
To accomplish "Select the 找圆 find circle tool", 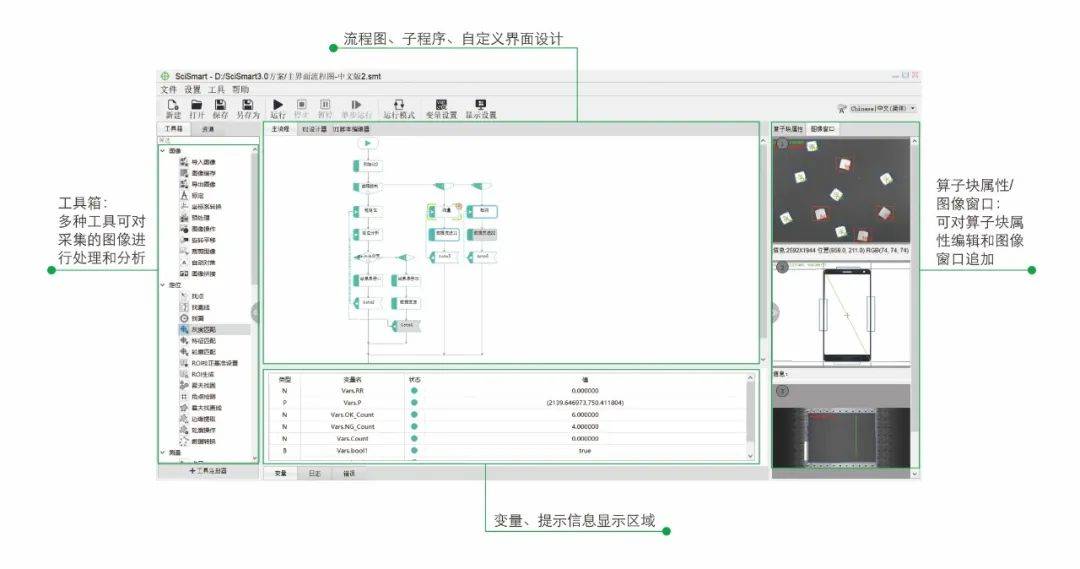I will point(193,318).
